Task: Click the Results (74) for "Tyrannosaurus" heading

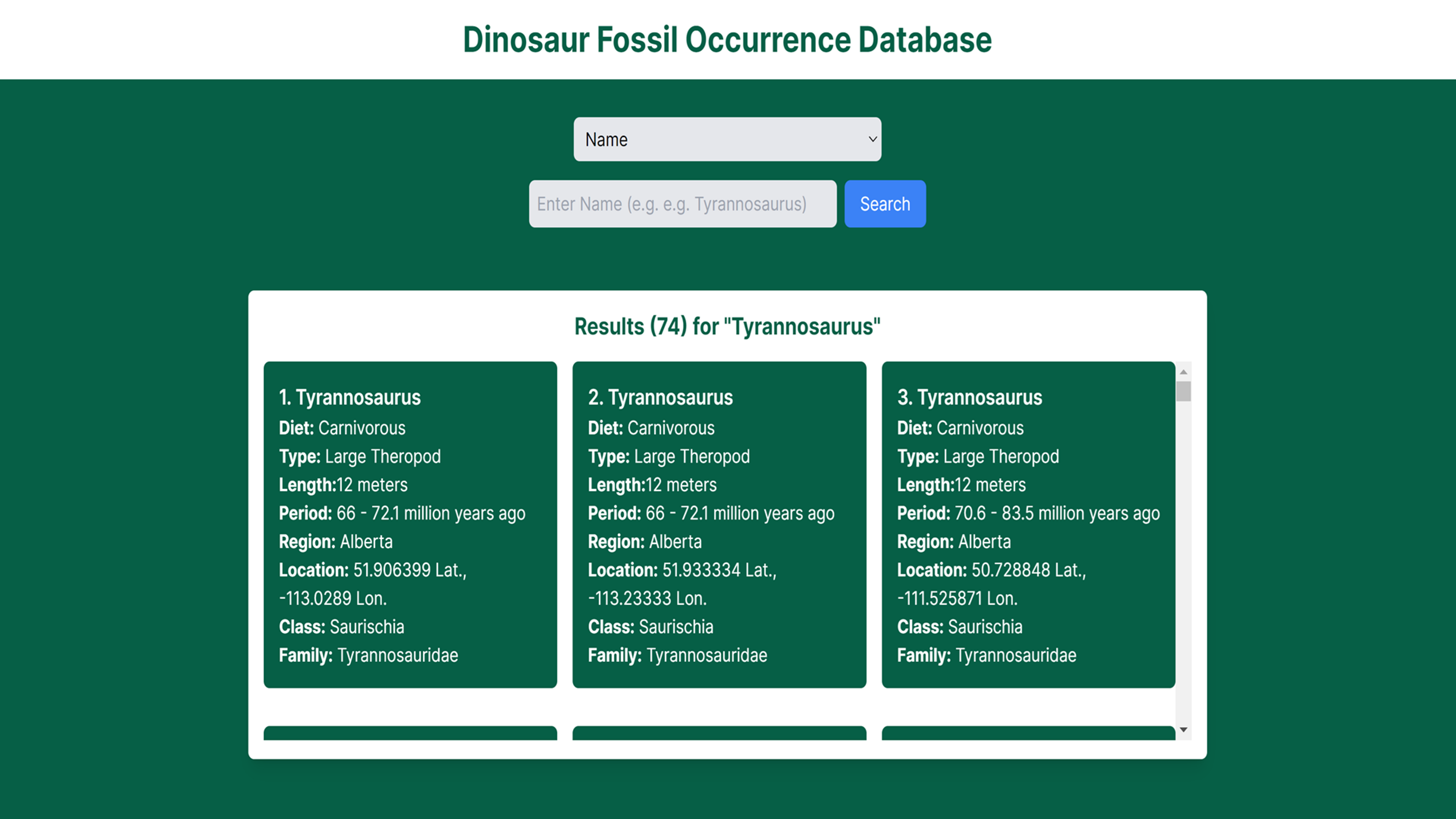Action: coord(727,327)
